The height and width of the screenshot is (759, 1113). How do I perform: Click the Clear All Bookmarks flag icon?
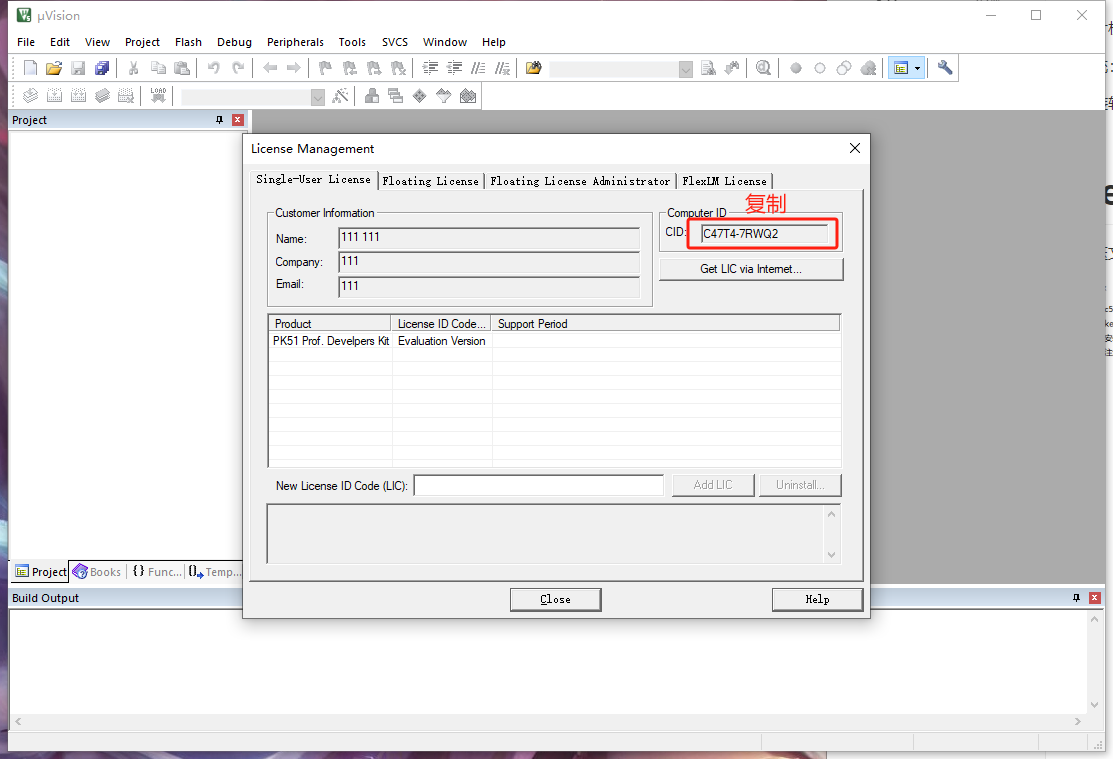pyautogui.click(x=399, y=68)
